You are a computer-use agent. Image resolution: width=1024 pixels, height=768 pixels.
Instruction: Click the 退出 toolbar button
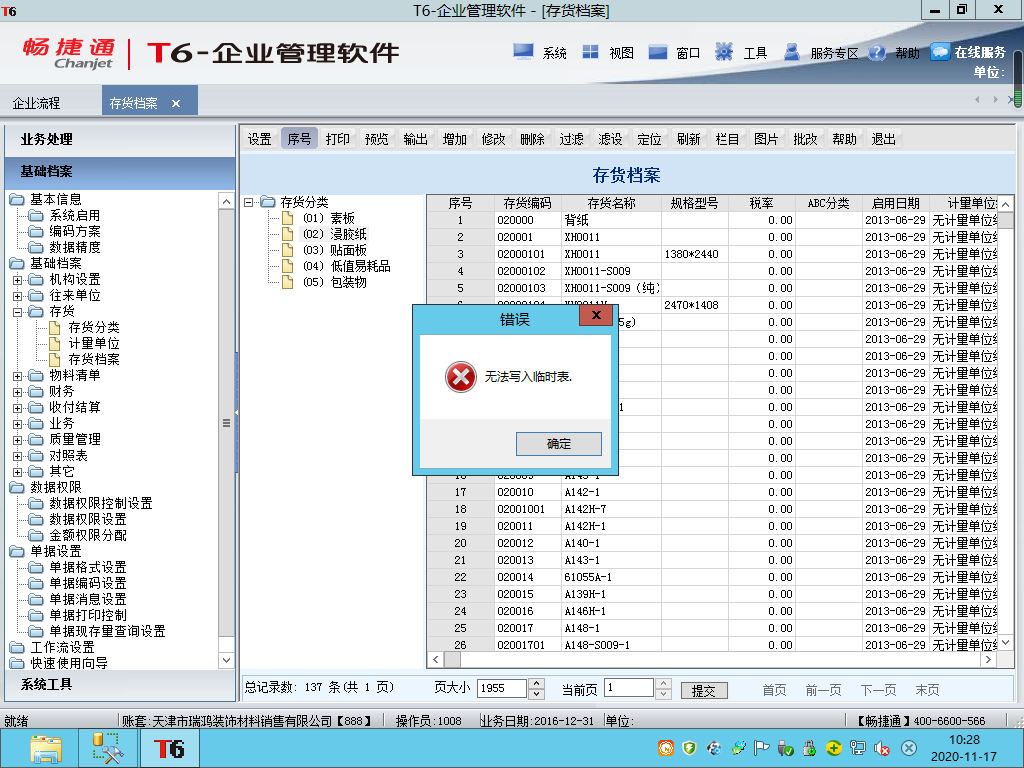click(884, 139)
